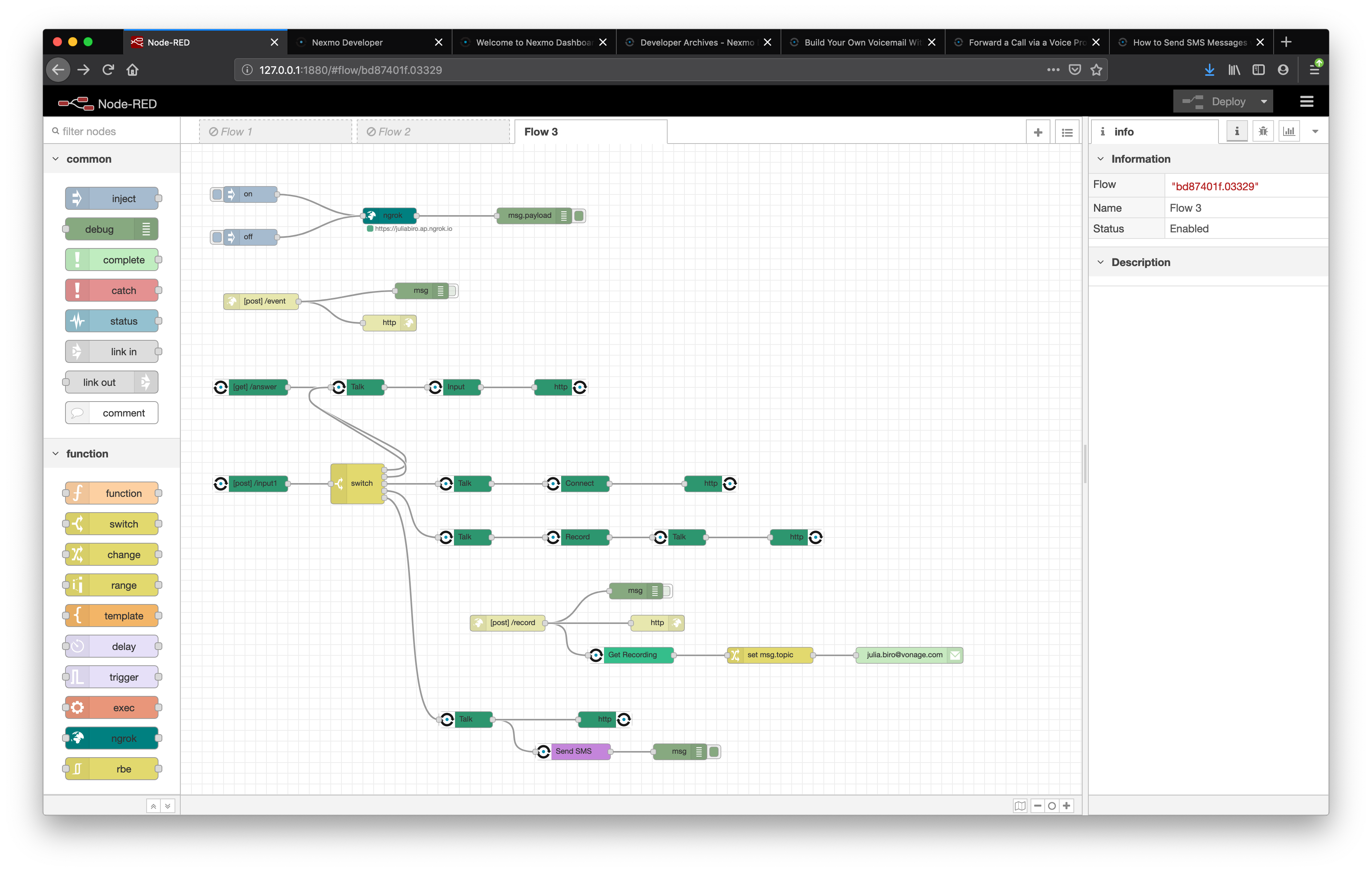Toggle the msg.payload debug node output
Viewport: 1372px width, 872px height.
(x=579, y=216)
